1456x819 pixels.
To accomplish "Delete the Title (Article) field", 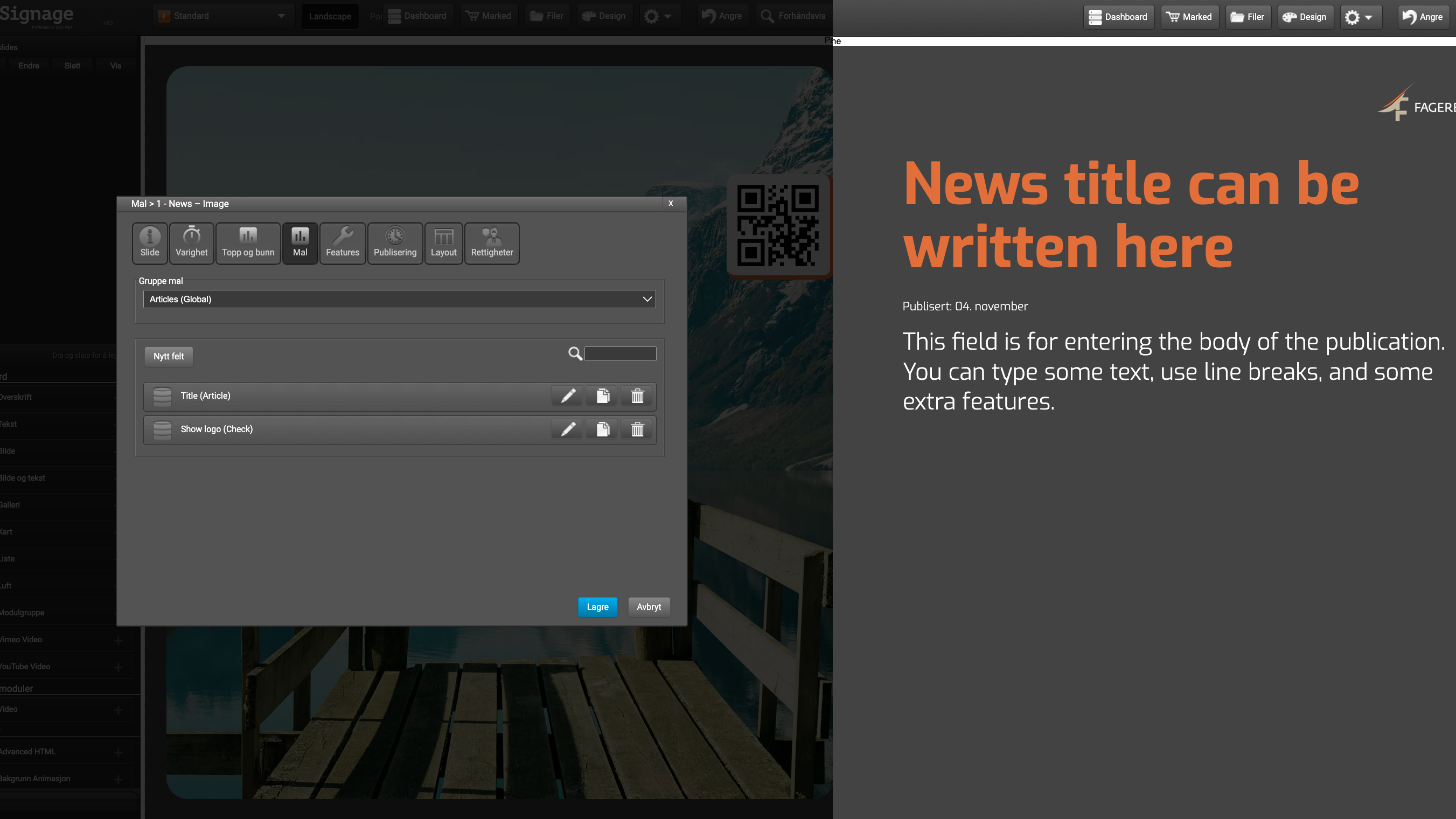I will [637, 395].
